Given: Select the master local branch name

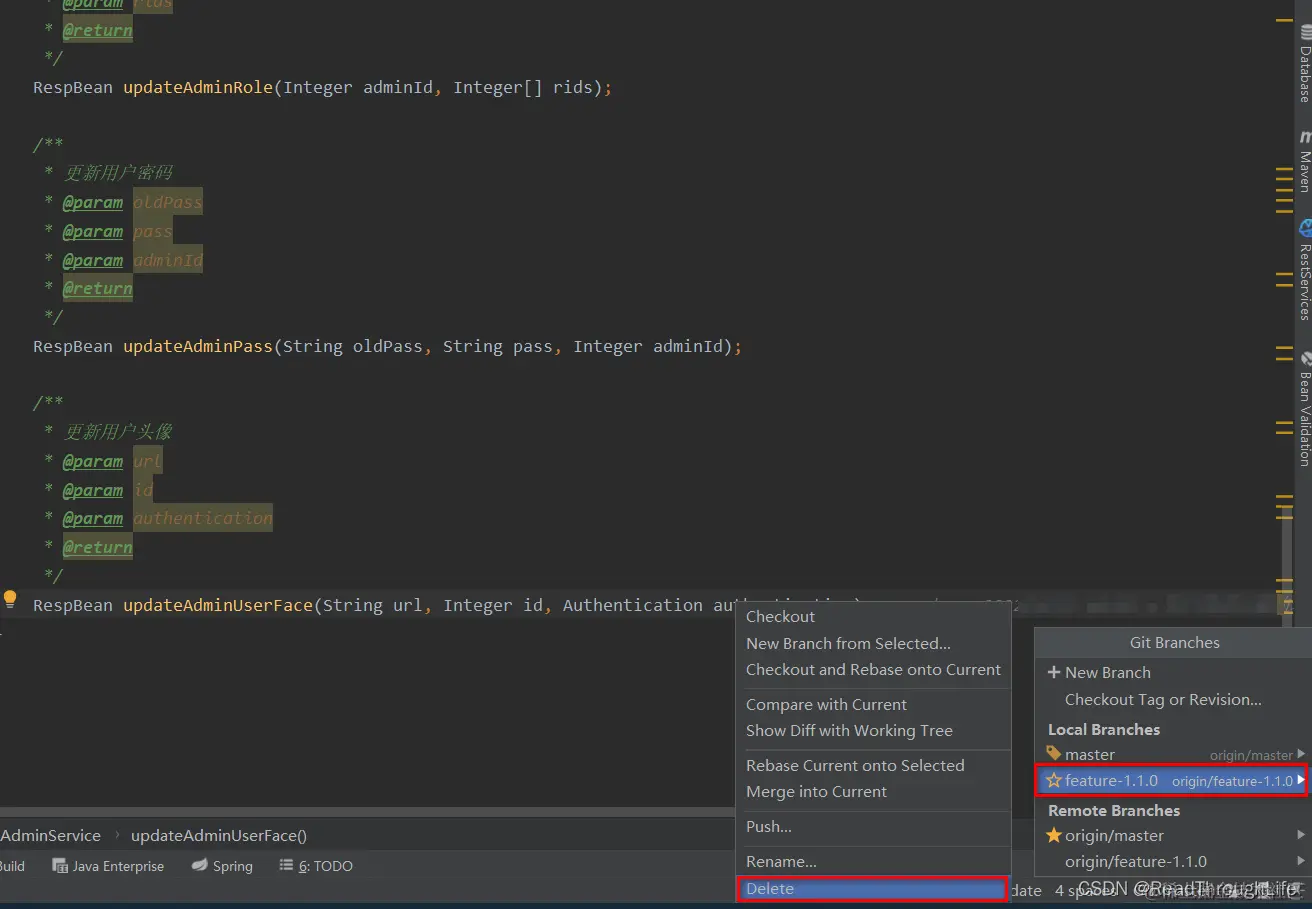Looking at the screenshot, I should tap(1090, 755).
